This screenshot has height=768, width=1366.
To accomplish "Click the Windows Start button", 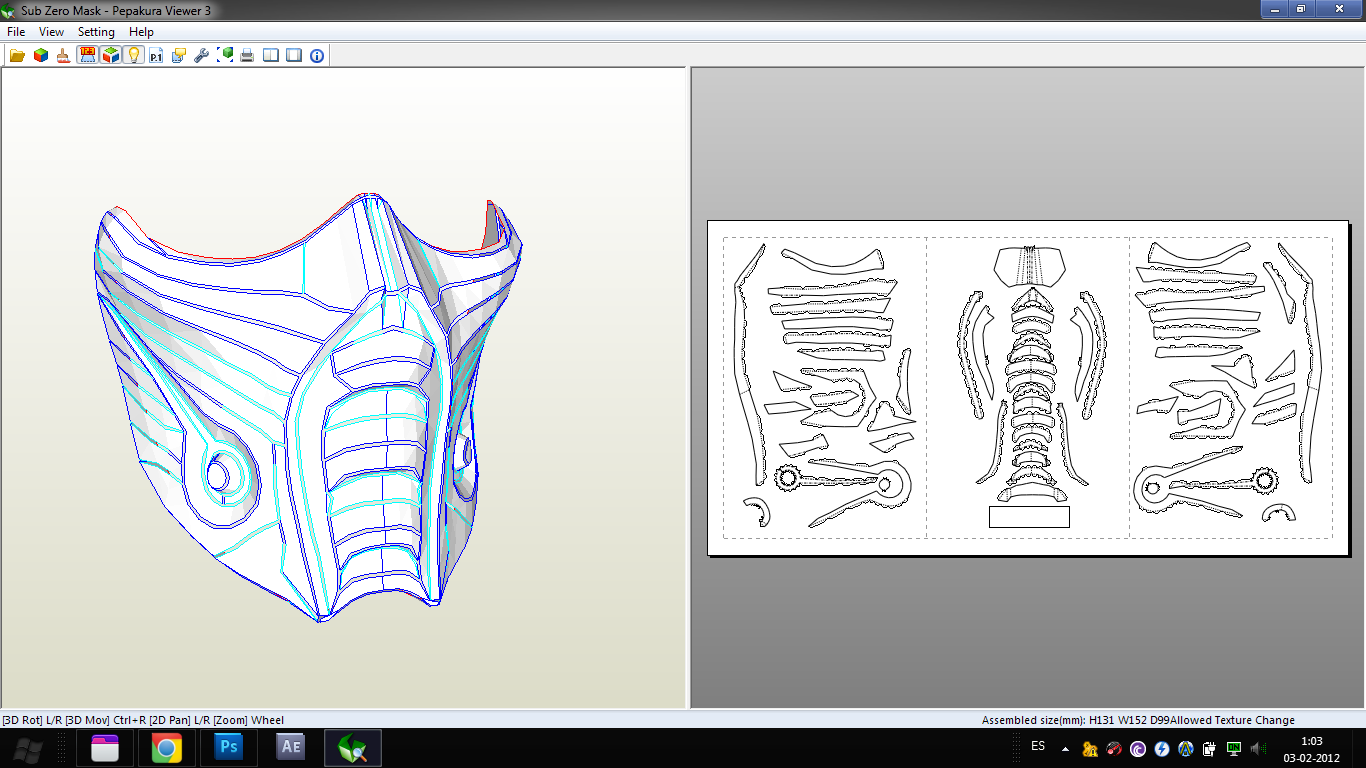I will (x=26, y=748).
